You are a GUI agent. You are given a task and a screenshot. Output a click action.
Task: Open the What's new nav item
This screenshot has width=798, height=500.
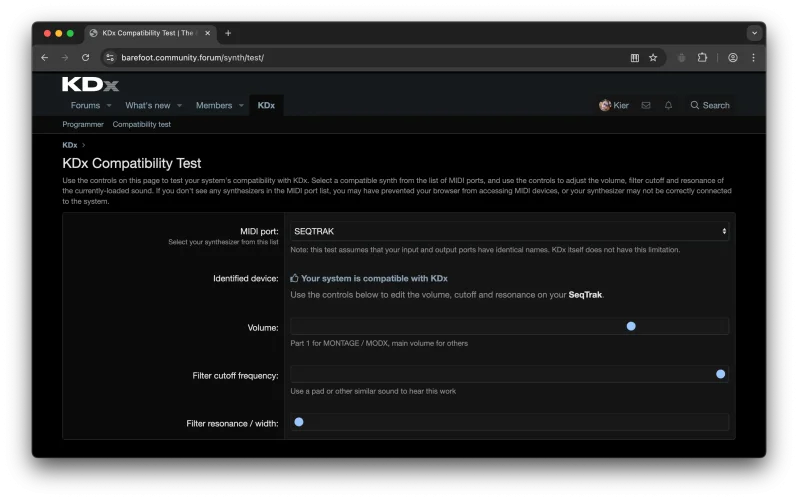tap(148, 105)
